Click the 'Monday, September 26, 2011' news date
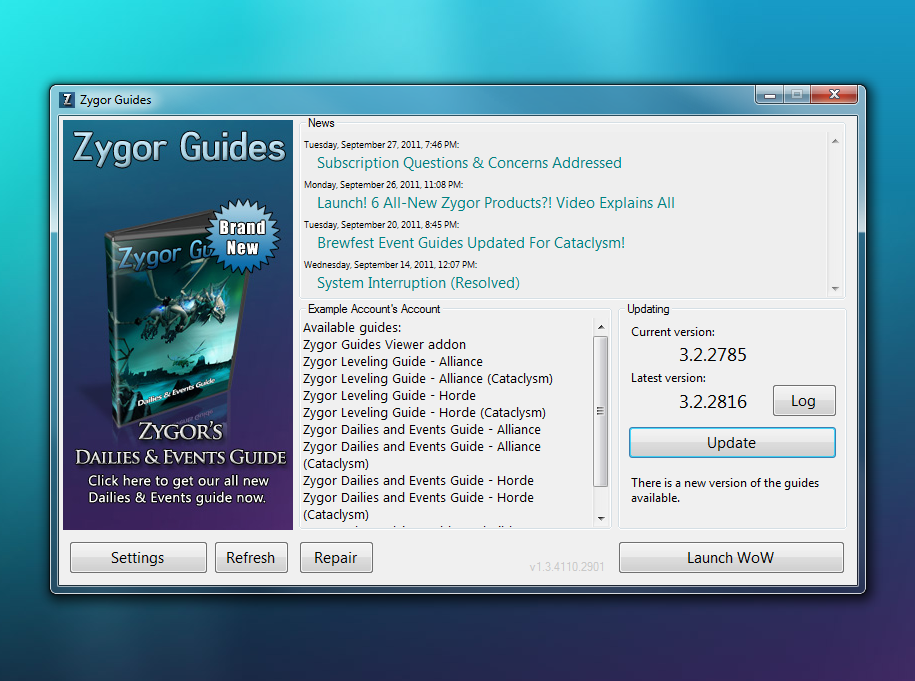This screenshot has height=681, width=915. coord(383,185)
